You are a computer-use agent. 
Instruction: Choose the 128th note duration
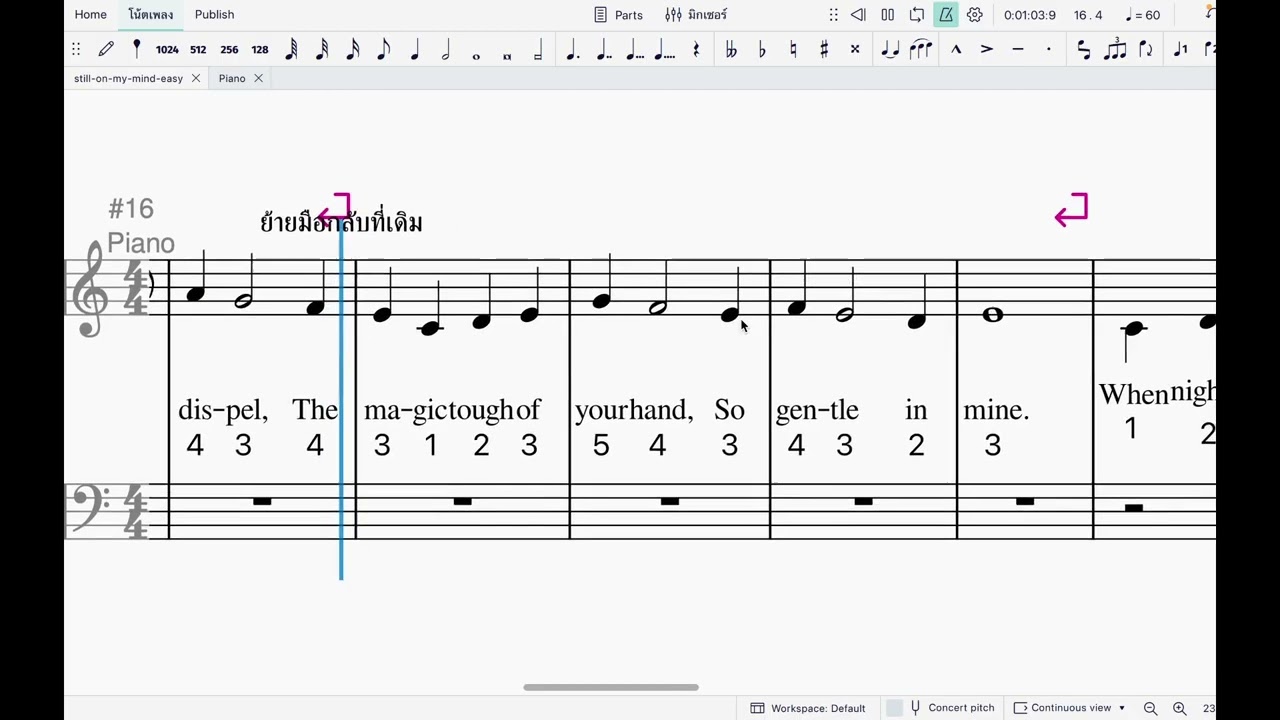click(x=260, y=49)
